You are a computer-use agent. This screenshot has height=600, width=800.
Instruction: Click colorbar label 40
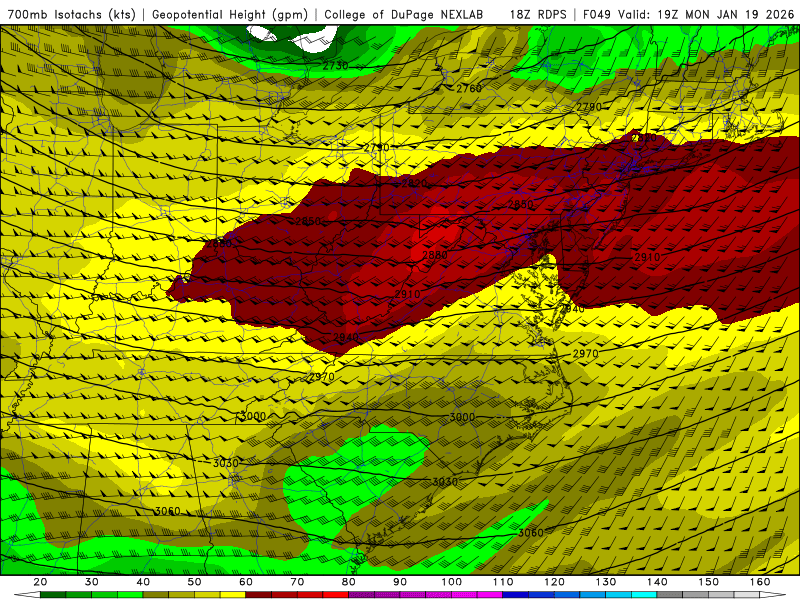143,582
